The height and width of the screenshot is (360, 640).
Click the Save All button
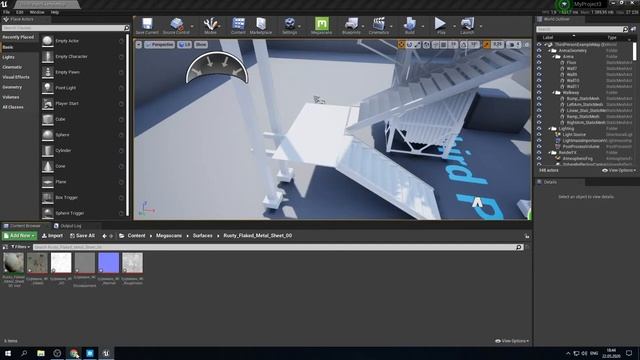(x=82, y=236)
